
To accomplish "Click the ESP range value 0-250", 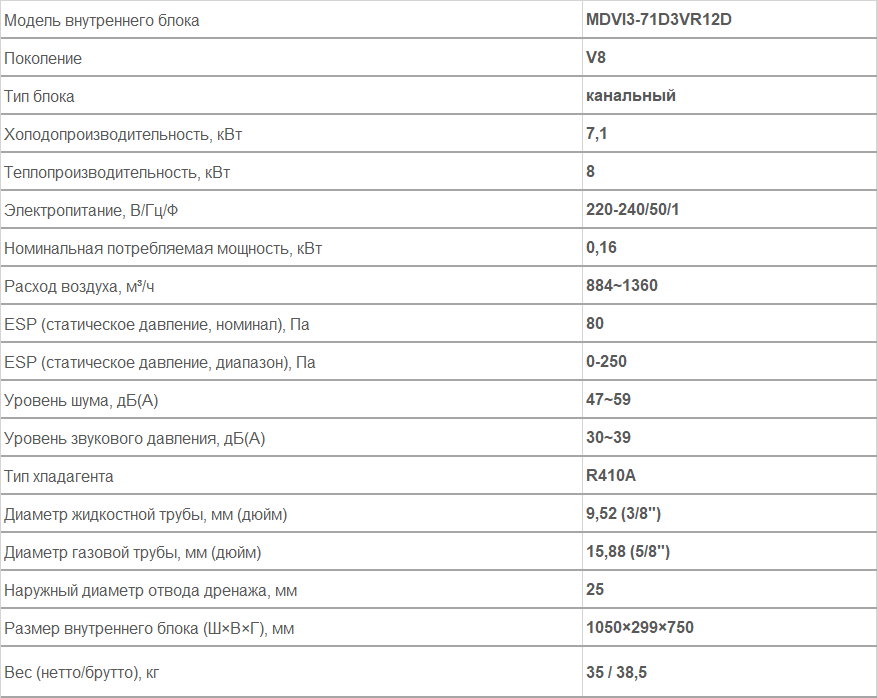I will click(606, 361).
